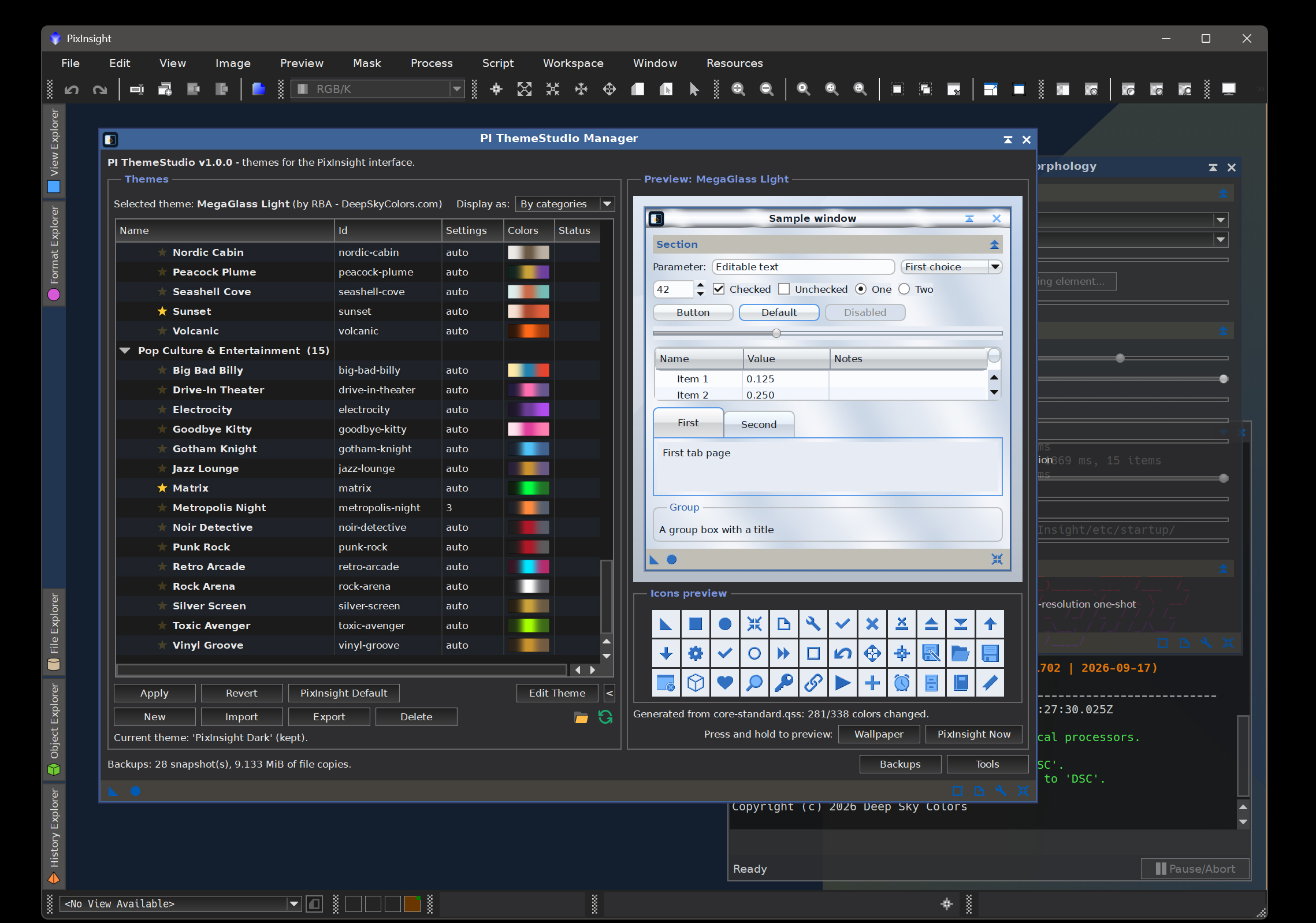
Task: Open the Display as By categories dropdown
Action: pos(564,204)
